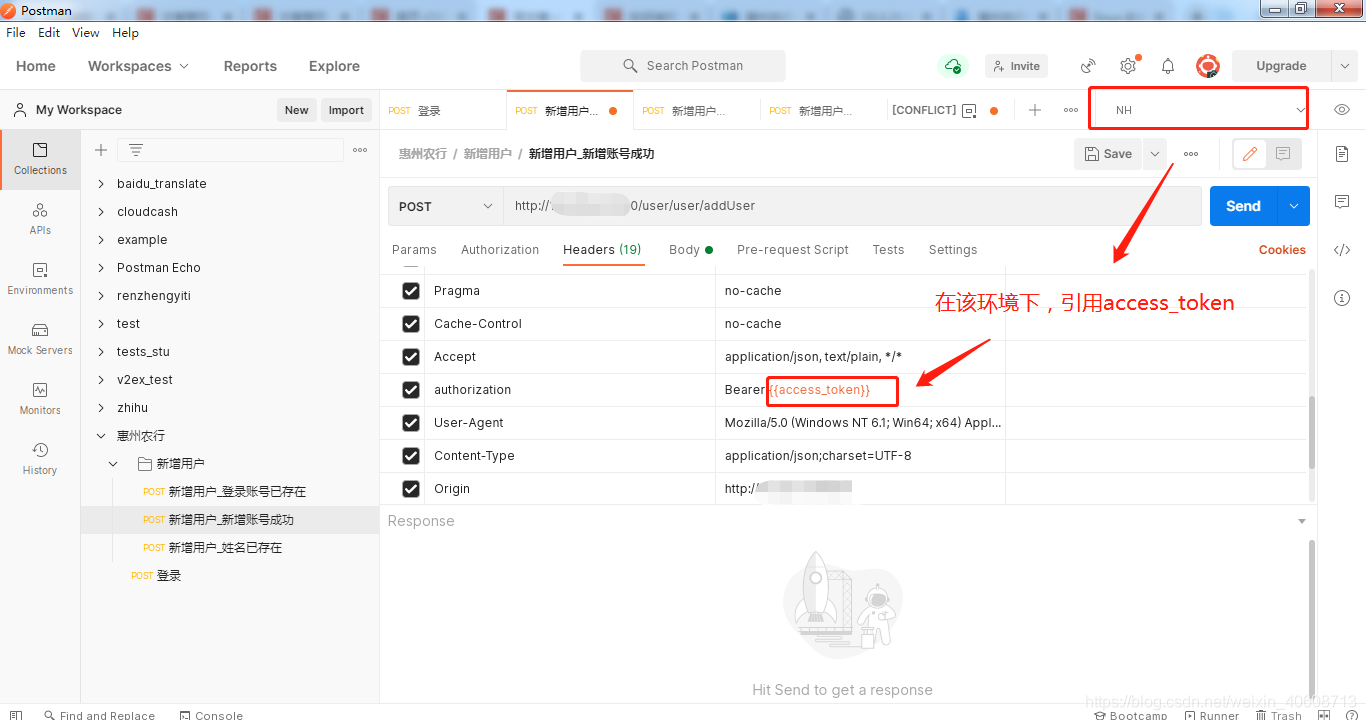Switch to comment mode icon

click(x=1283, y=154)
